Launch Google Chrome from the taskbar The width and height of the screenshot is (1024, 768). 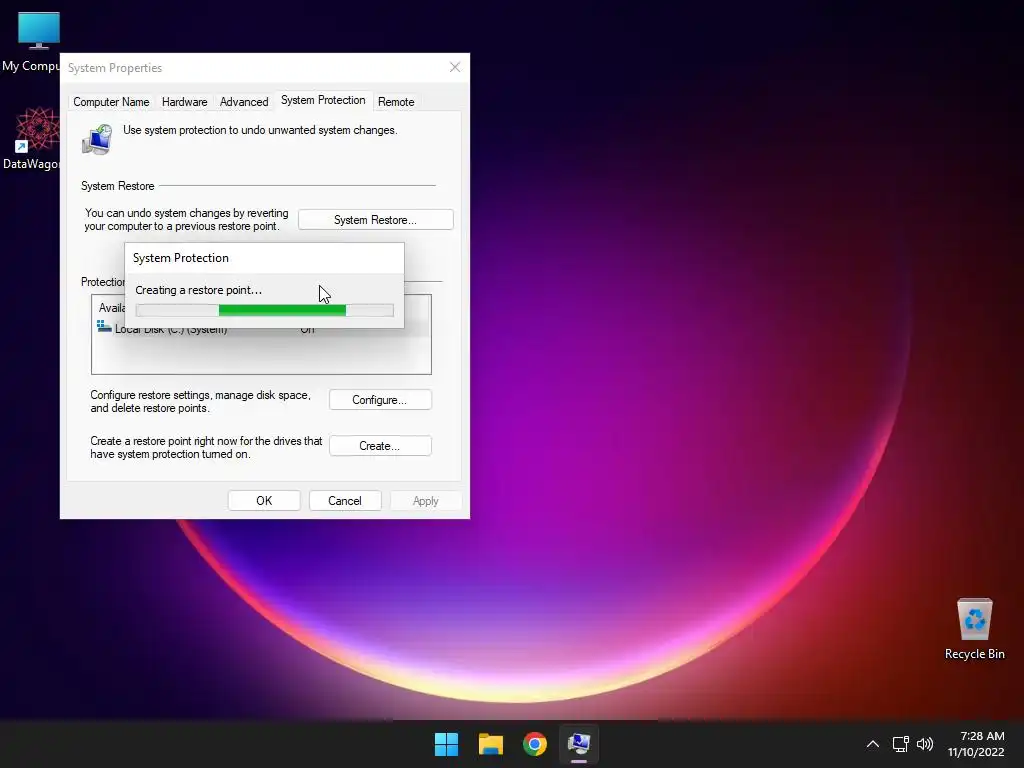[535, 744]
